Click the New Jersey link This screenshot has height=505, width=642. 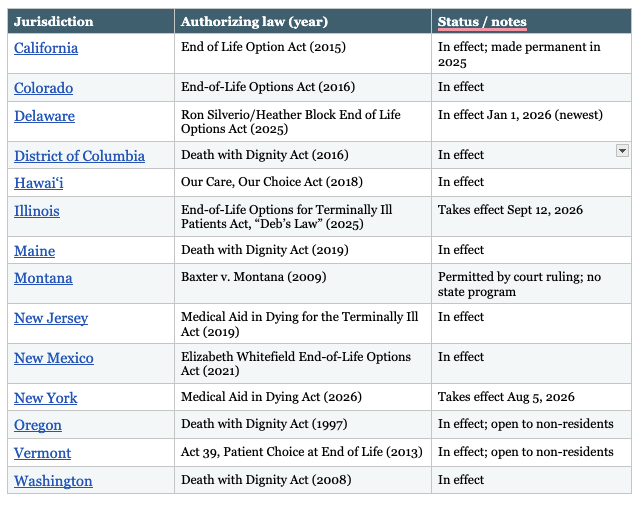[51, 318]
